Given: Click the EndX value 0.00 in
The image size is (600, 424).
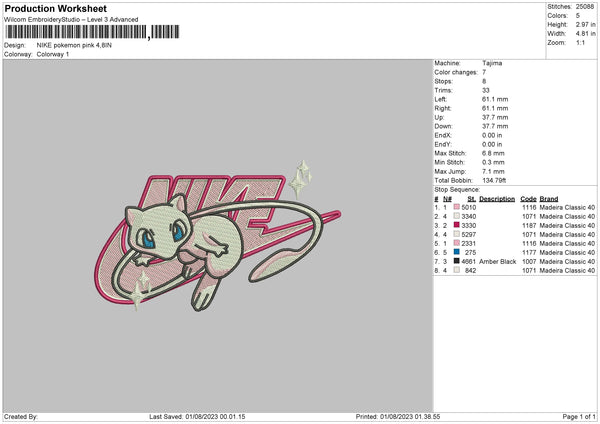Looking at the screenshot, I should point(492,135).
